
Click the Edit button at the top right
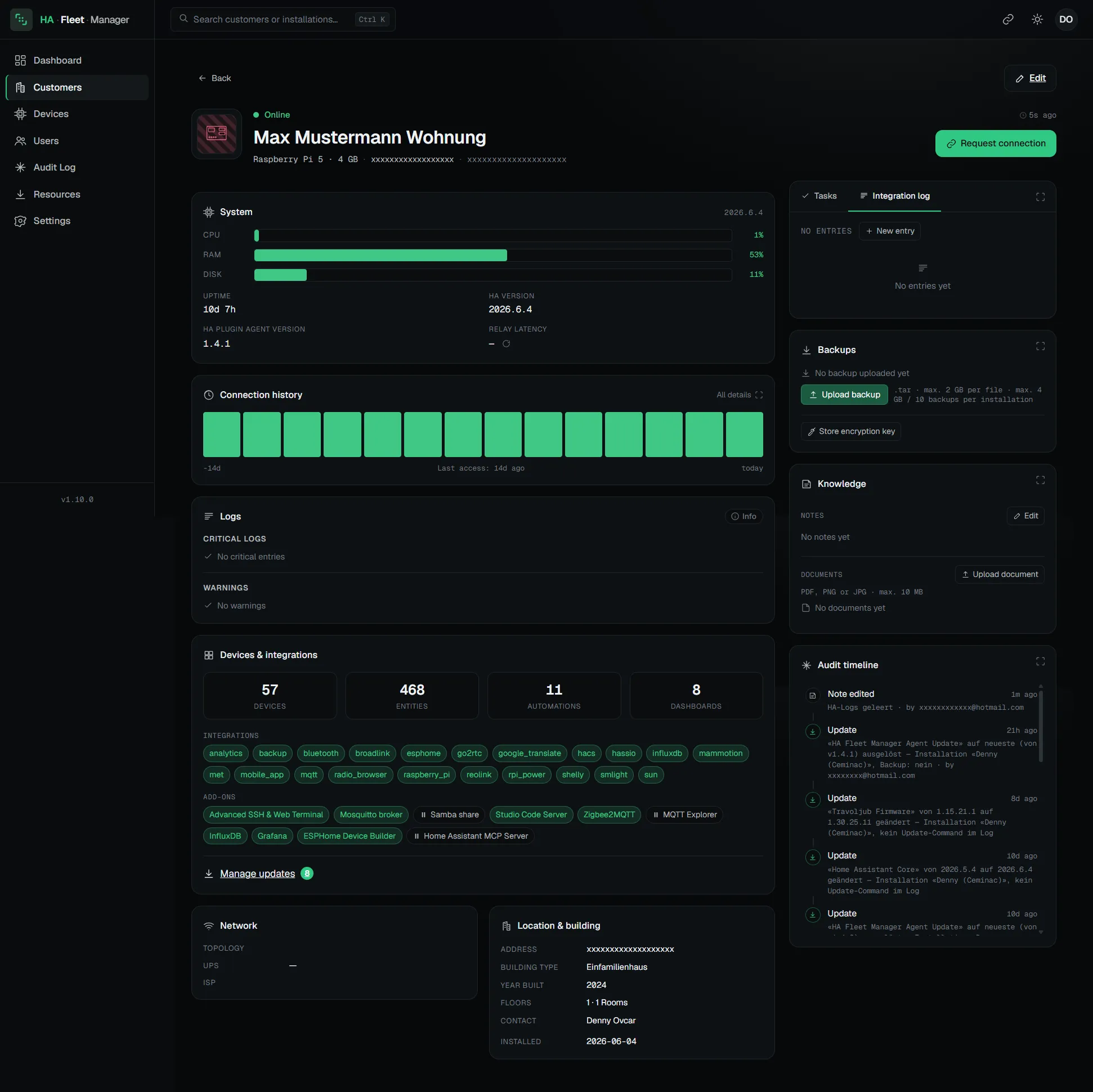click(1029, 78)
